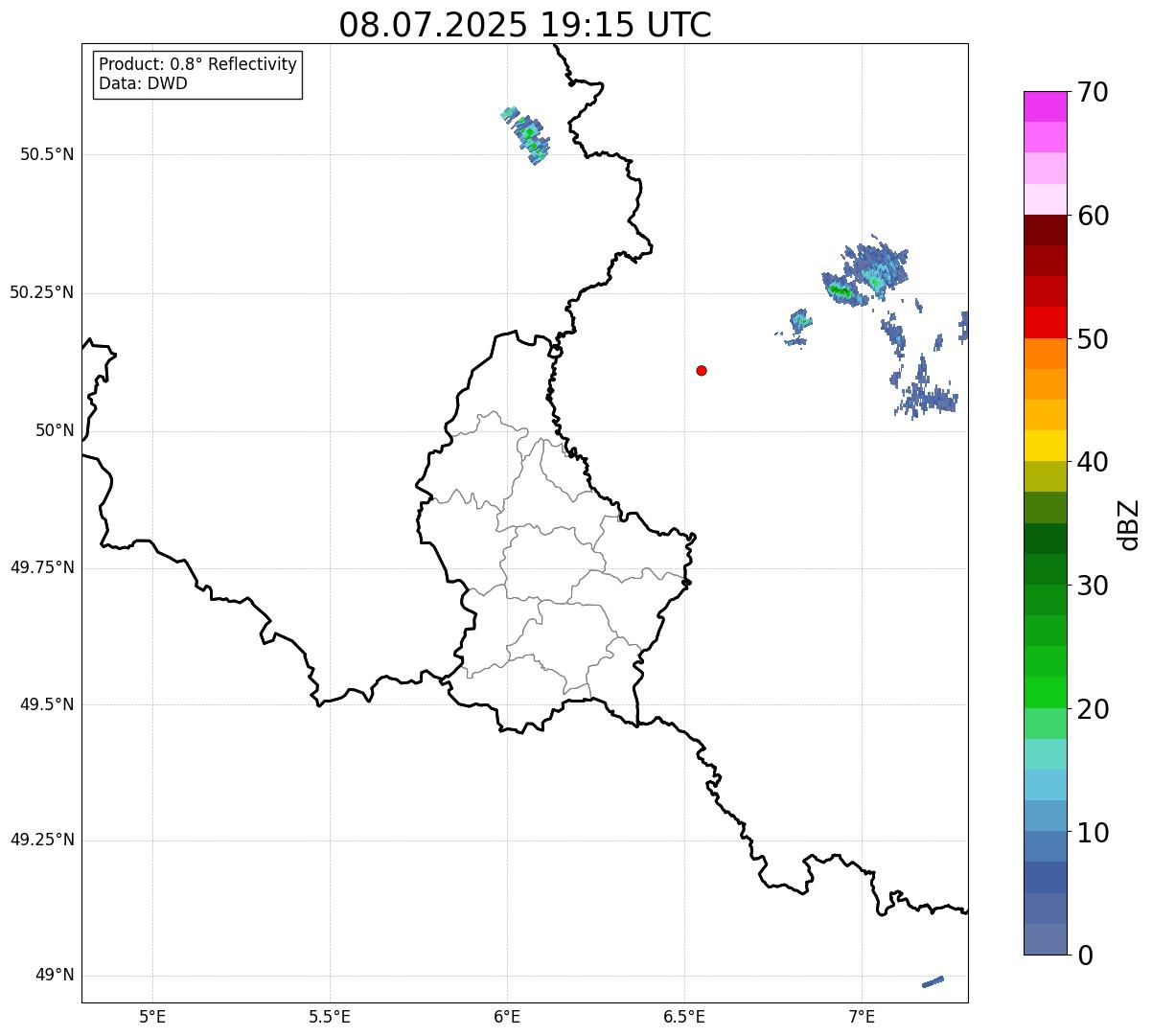Click the dBZ colorbar axis title

[x=1129, y=524]
